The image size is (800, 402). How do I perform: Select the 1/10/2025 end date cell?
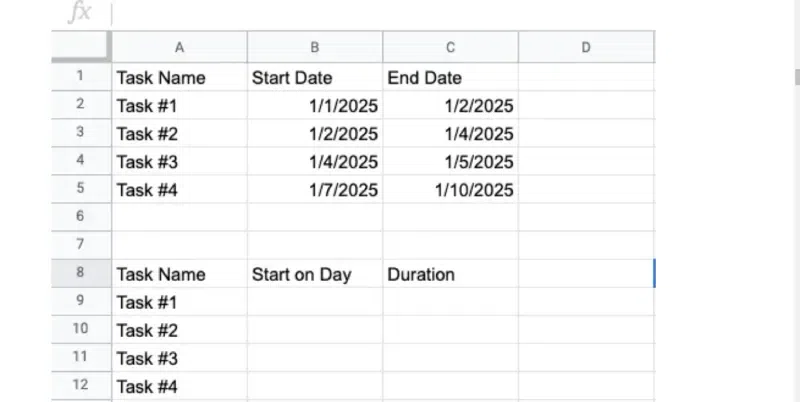point(450,189)
